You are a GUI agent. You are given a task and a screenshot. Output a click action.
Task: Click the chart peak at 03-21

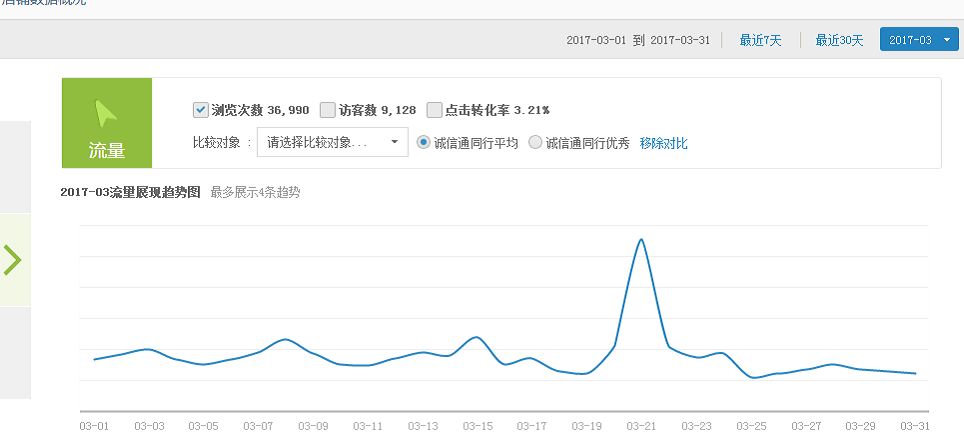641,240
